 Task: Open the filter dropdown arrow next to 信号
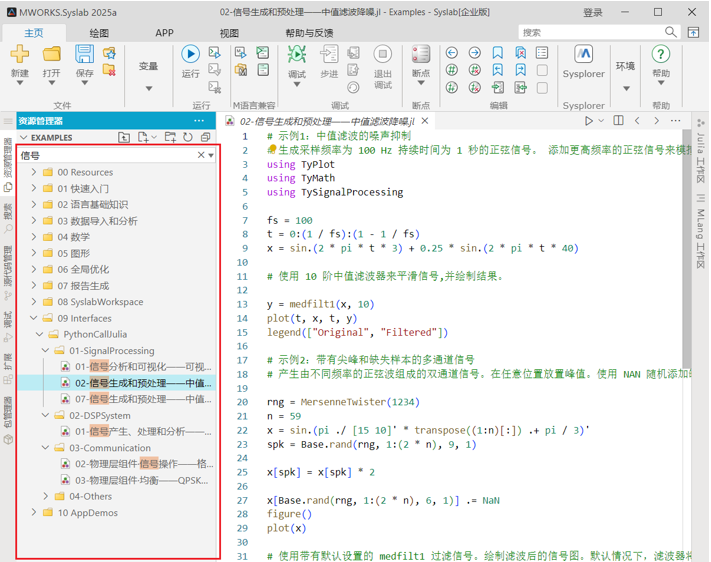click(x=211, y=156)
